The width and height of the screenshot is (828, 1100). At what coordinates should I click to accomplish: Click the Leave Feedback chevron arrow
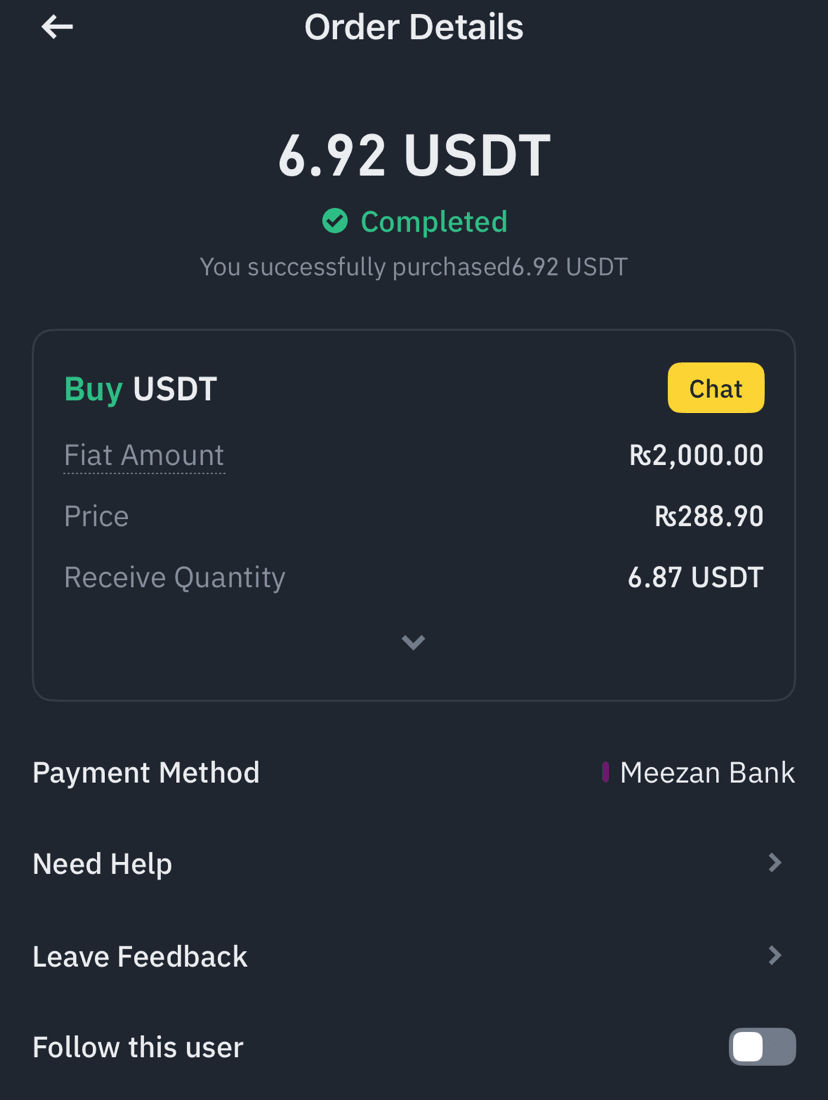tap(775, 955)
